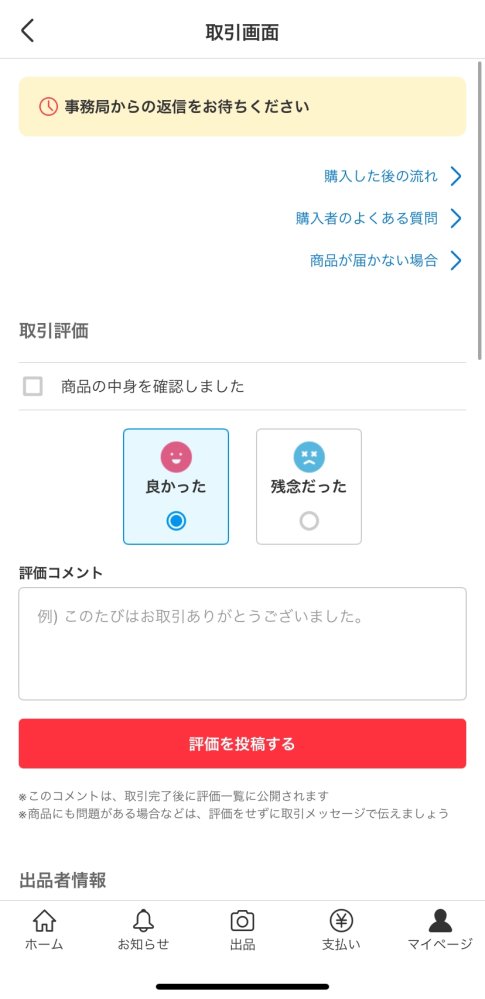Viewport: 485px width, 999px height.
Task: Tap the back arrow in the header
Action: tap(27, 31)
